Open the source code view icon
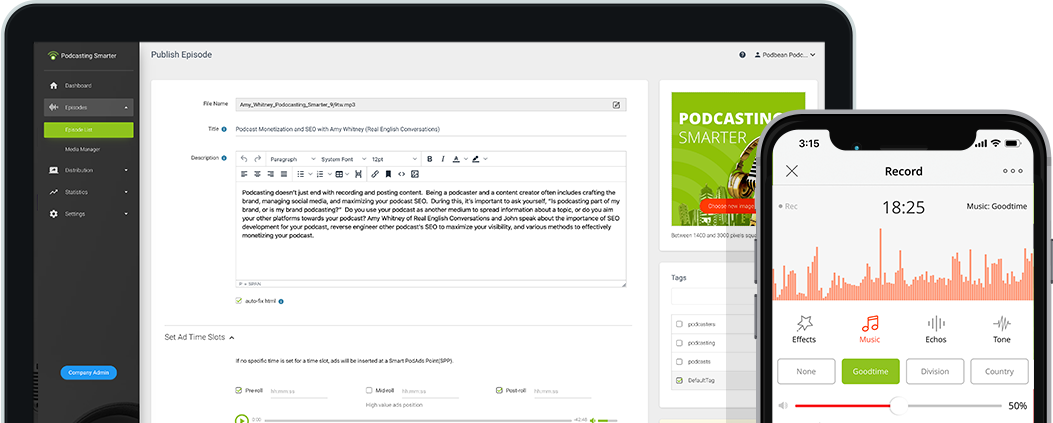The height and width of the screenshot is (423, 1053). (x=401, y=174)
